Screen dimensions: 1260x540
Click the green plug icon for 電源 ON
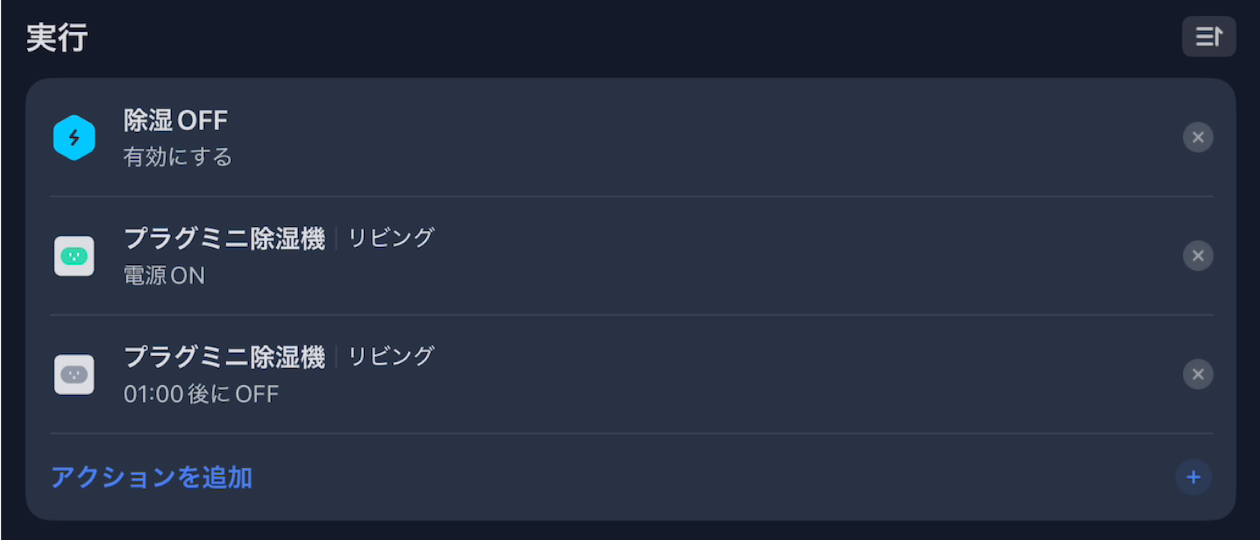click(x=74, y=256)
